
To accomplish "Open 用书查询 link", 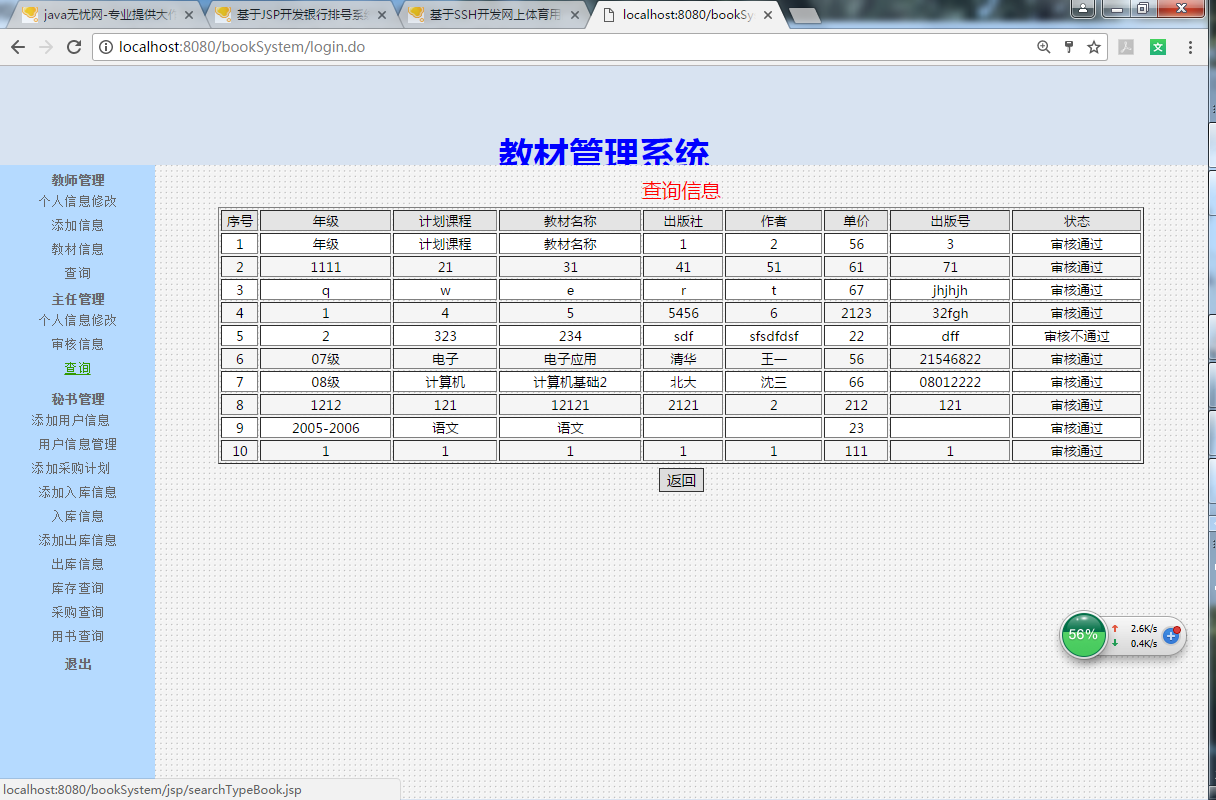I will tap(78, 636).
